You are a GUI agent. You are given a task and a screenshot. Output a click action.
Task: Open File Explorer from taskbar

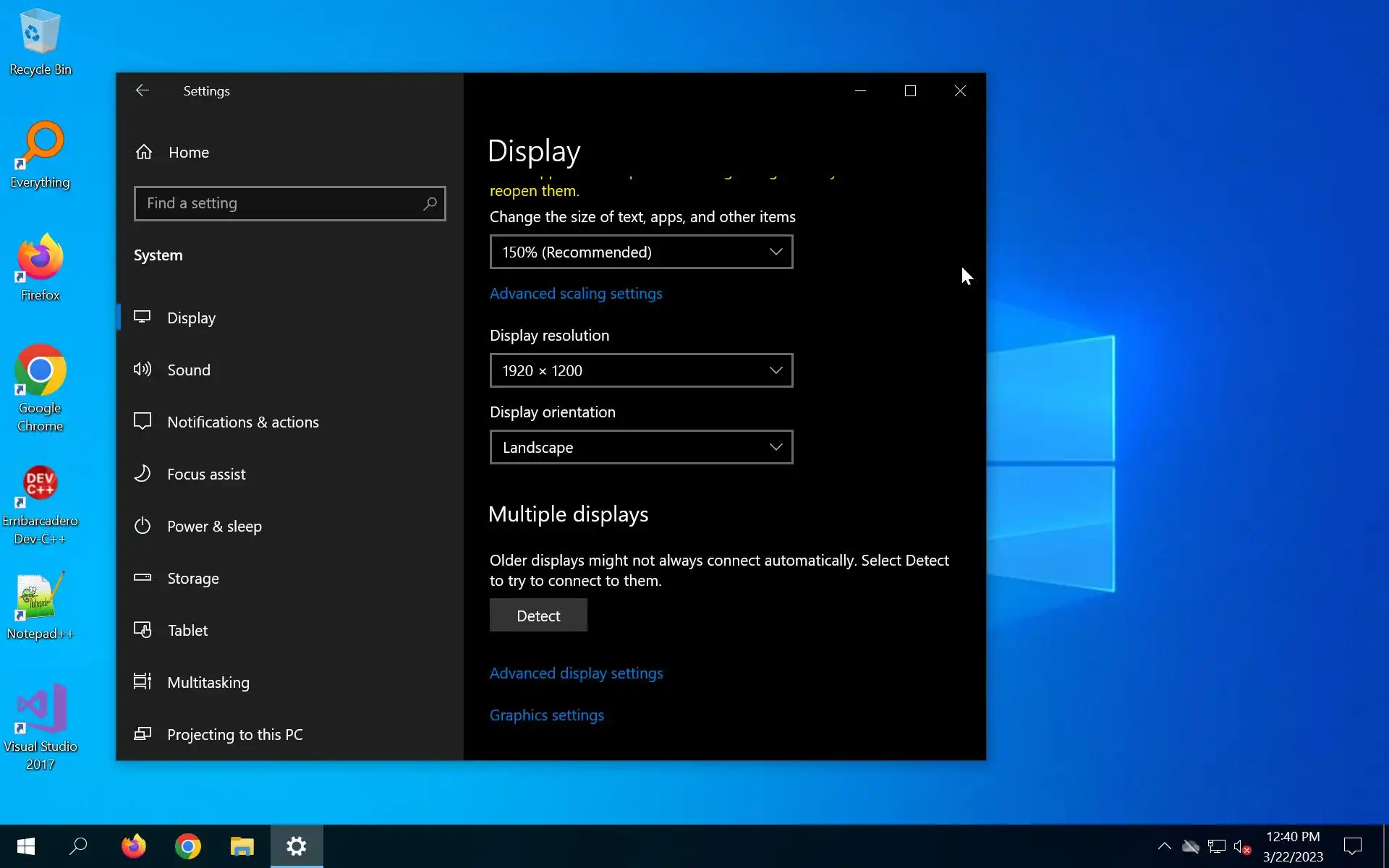pos(242,846)
